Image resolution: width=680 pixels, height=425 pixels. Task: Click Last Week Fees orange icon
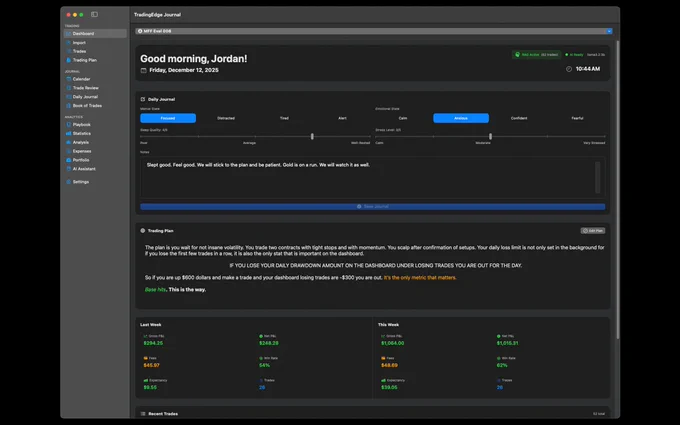point(146,358)
